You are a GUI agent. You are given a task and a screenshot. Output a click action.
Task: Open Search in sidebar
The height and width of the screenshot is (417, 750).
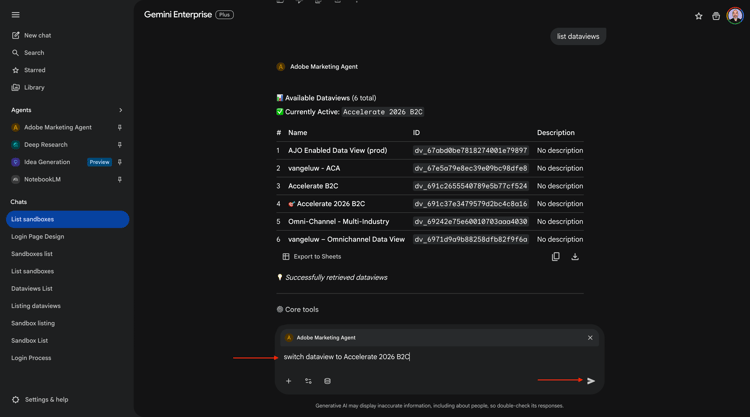pyautogui.click(x=28, y=53)
